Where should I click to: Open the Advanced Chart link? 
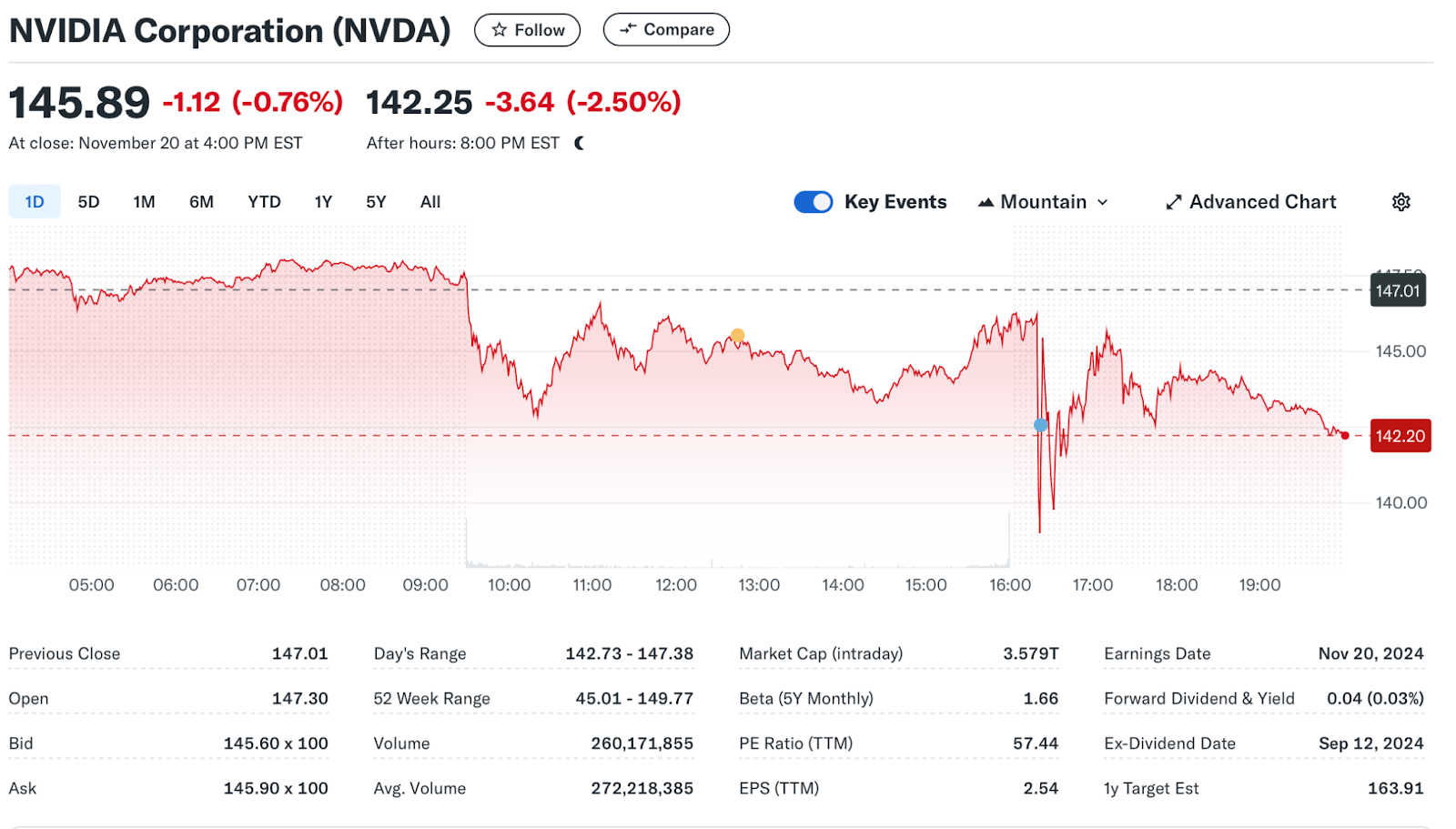pyautogui.click(x=1262, y=202)
